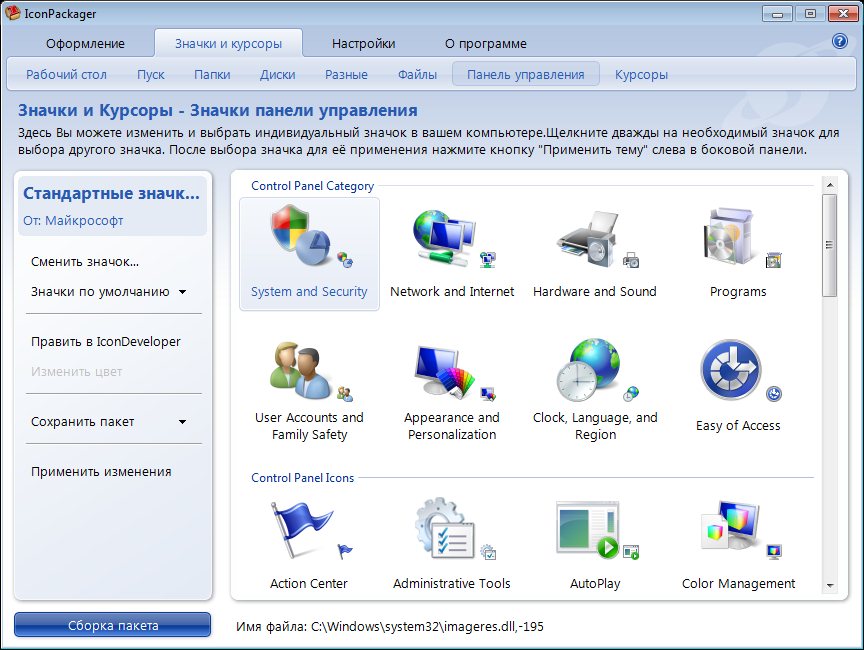Switch to the Оформление tab
Viewport: 864px width, 650px height.
pos(85,44)
